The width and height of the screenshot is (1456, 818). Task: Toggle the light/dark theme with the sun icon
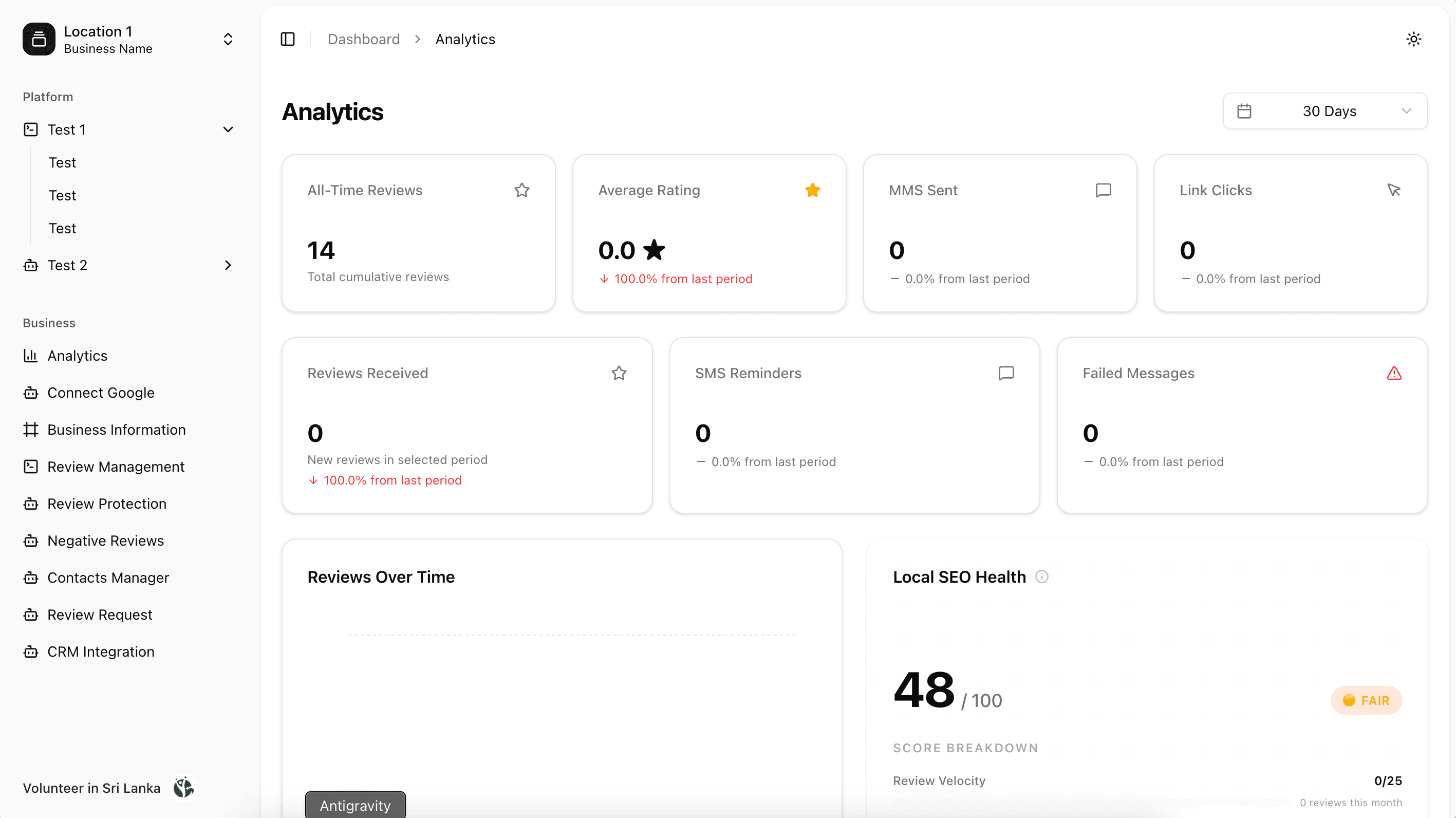coord(1413,39)
